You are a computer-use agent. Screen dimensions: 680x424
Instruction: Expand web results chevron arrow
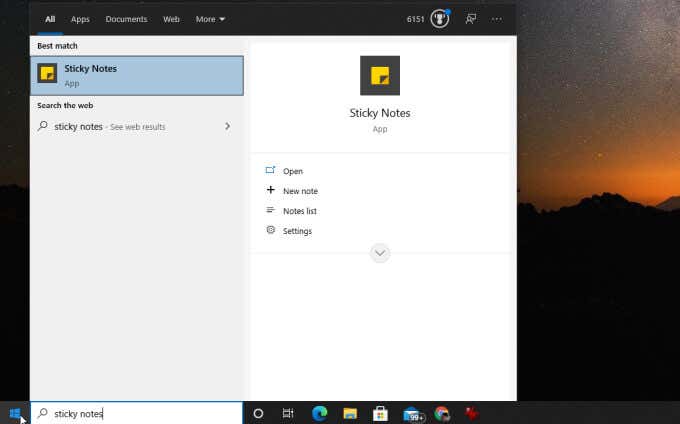click(228, 126)
